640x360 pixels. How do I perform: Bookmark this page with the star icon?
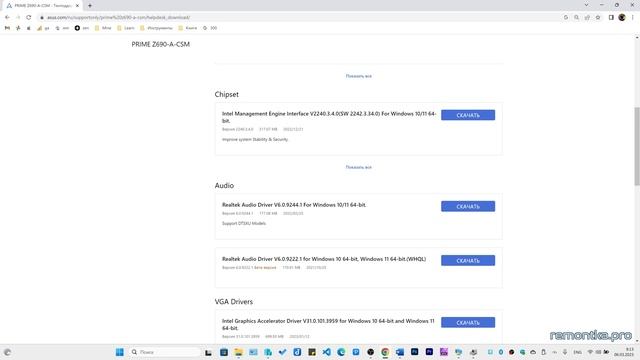click(598, 18)
